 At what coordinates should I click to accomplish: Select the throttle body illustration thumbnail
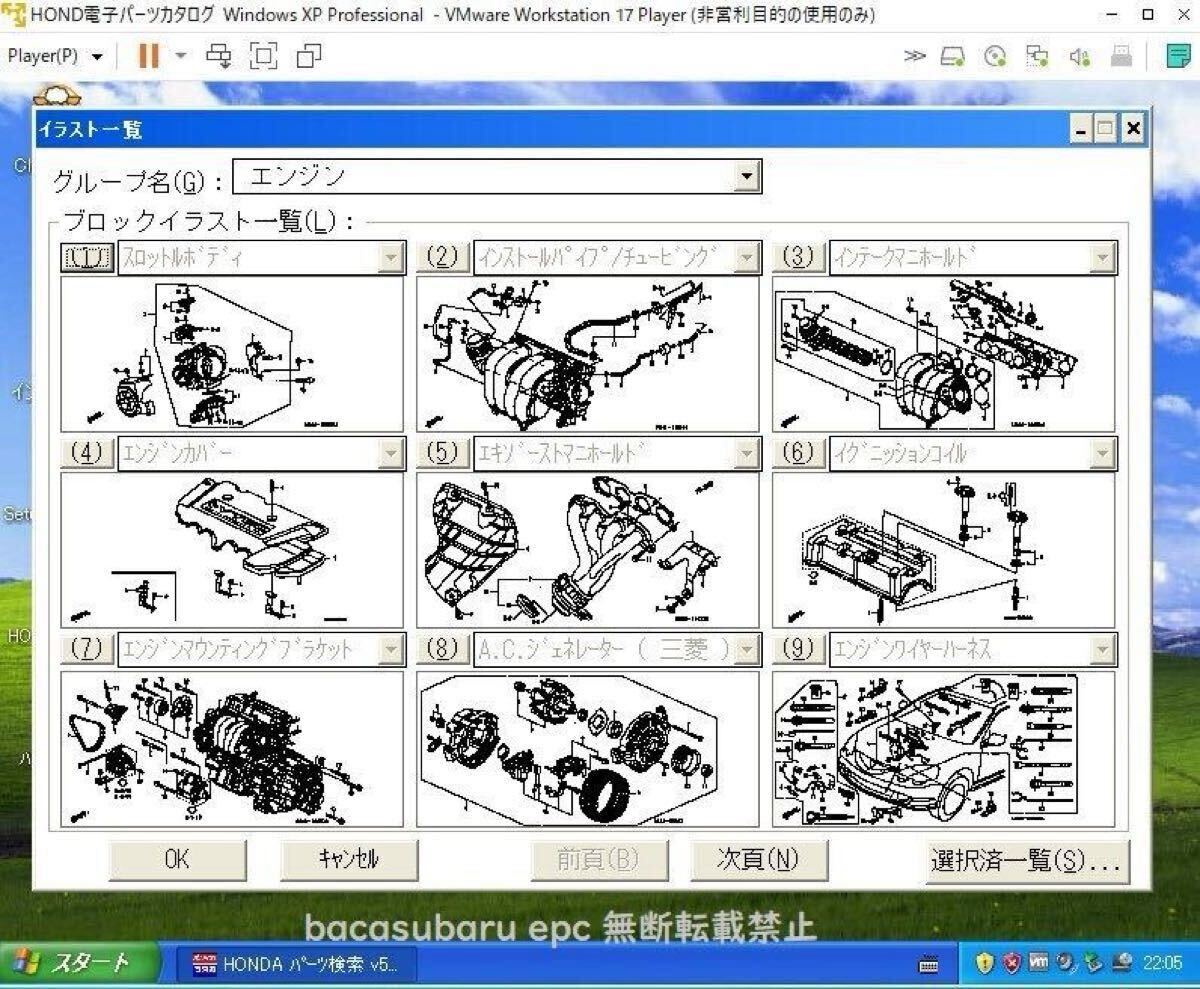[x=232, y=354]
